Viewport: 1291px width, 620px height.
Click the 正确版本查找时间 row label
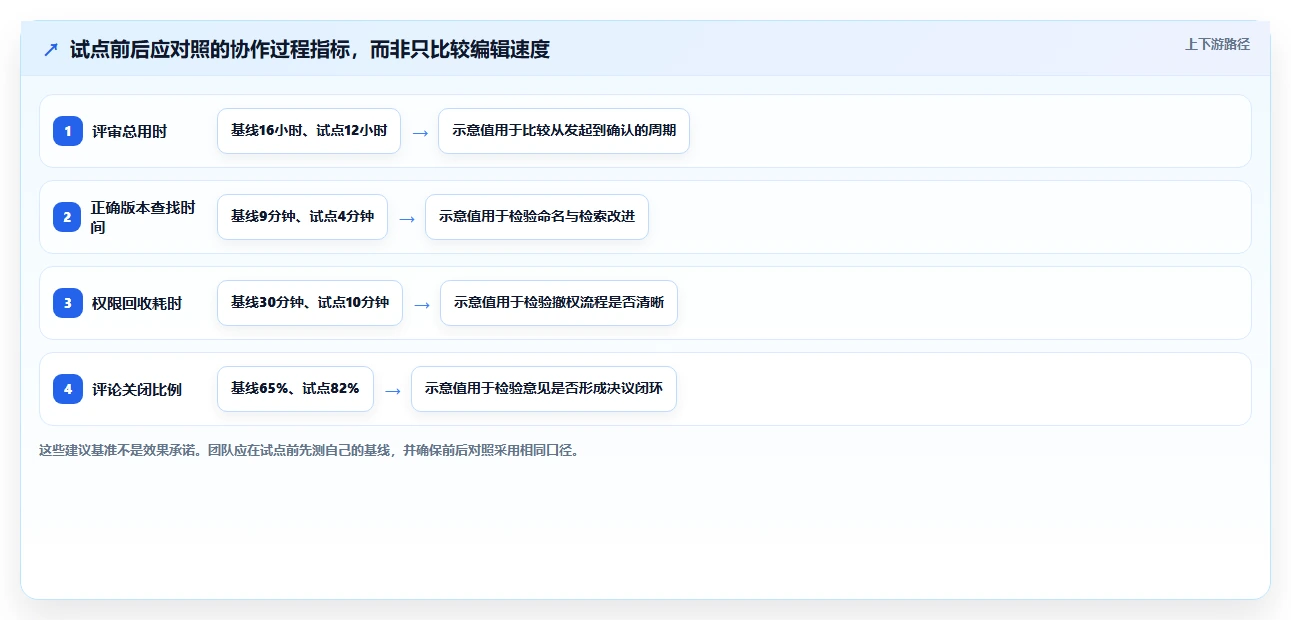click(143, 217)
